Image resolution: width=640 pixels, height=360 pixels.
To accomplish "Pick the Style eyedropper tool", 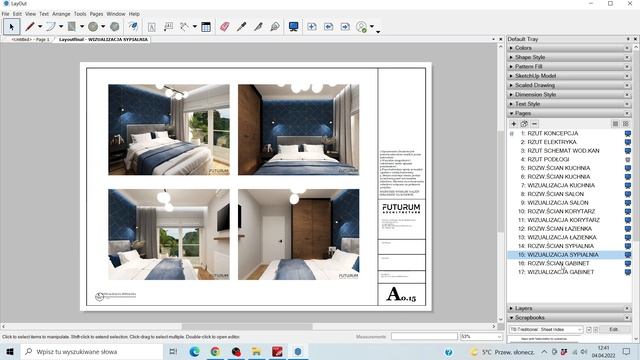I will pyautogui.click(x=241, y=27).
